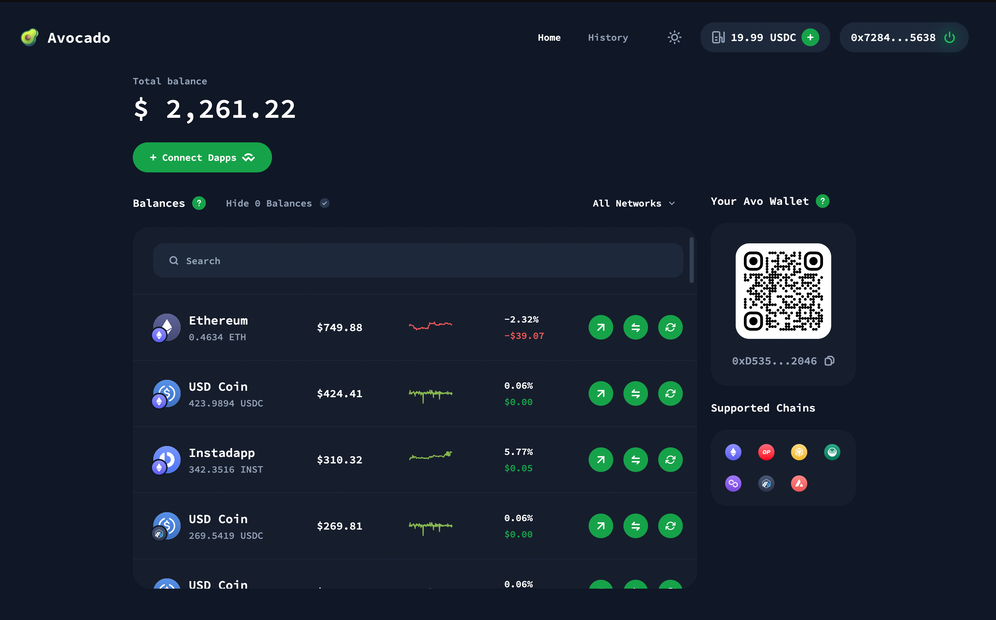Click the Instadapp token logo
This screenshot has height=620, width=996.
[166, 459]
